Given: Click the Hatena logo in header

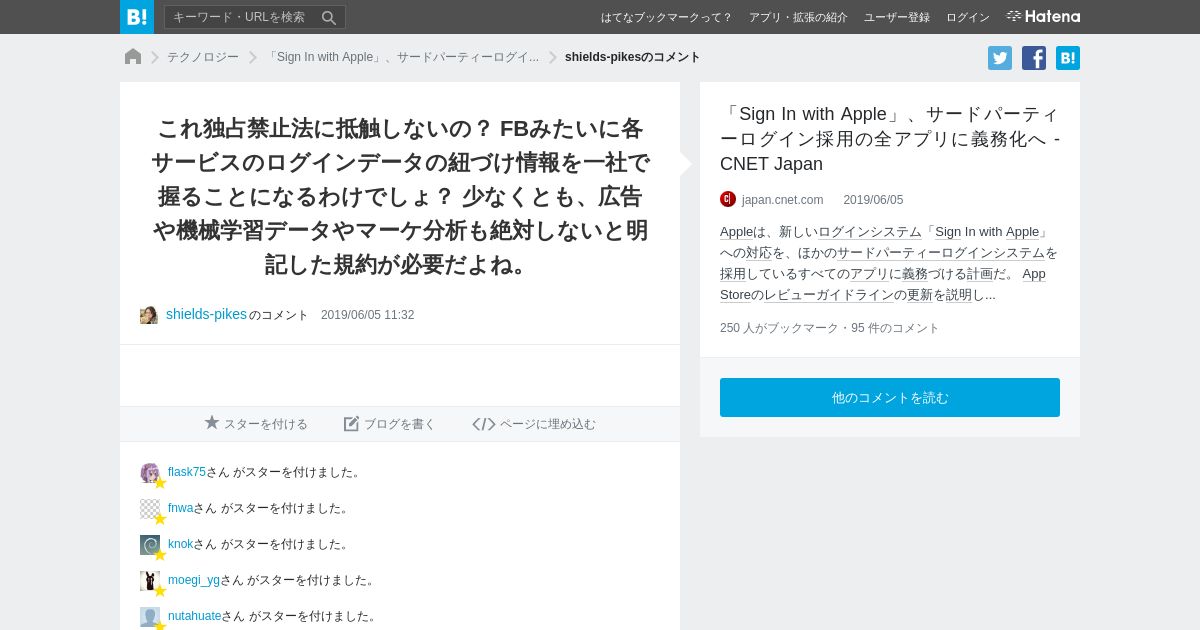Looking at the screenshot, I should tap(1043, 17).
